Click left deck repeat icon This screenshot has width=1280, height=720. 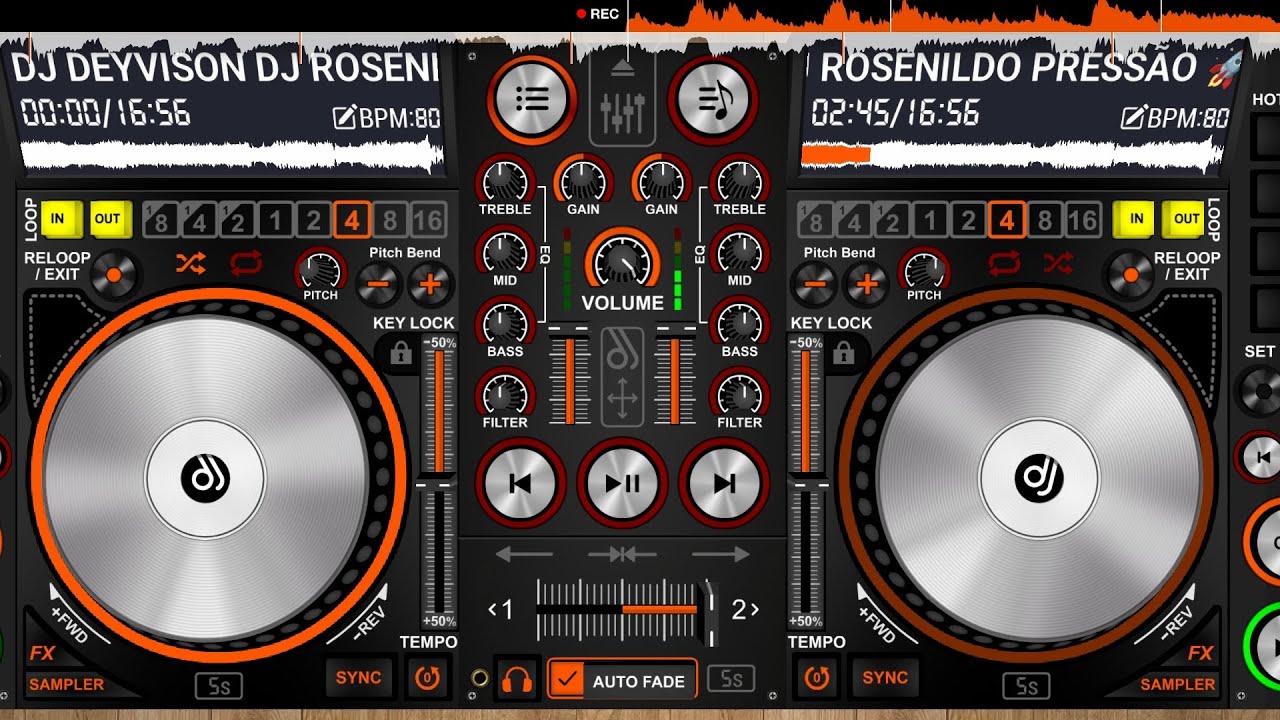[x=245, y=264]
